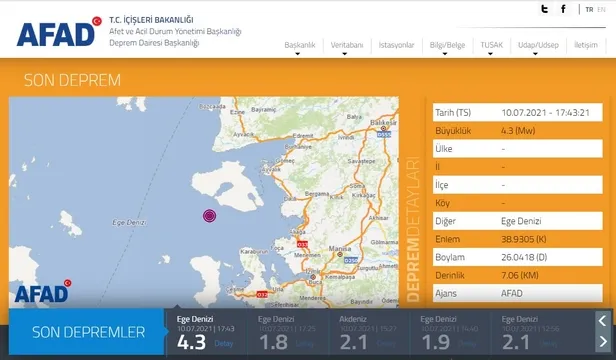Go to next earthquakes with right arrow

603,341
